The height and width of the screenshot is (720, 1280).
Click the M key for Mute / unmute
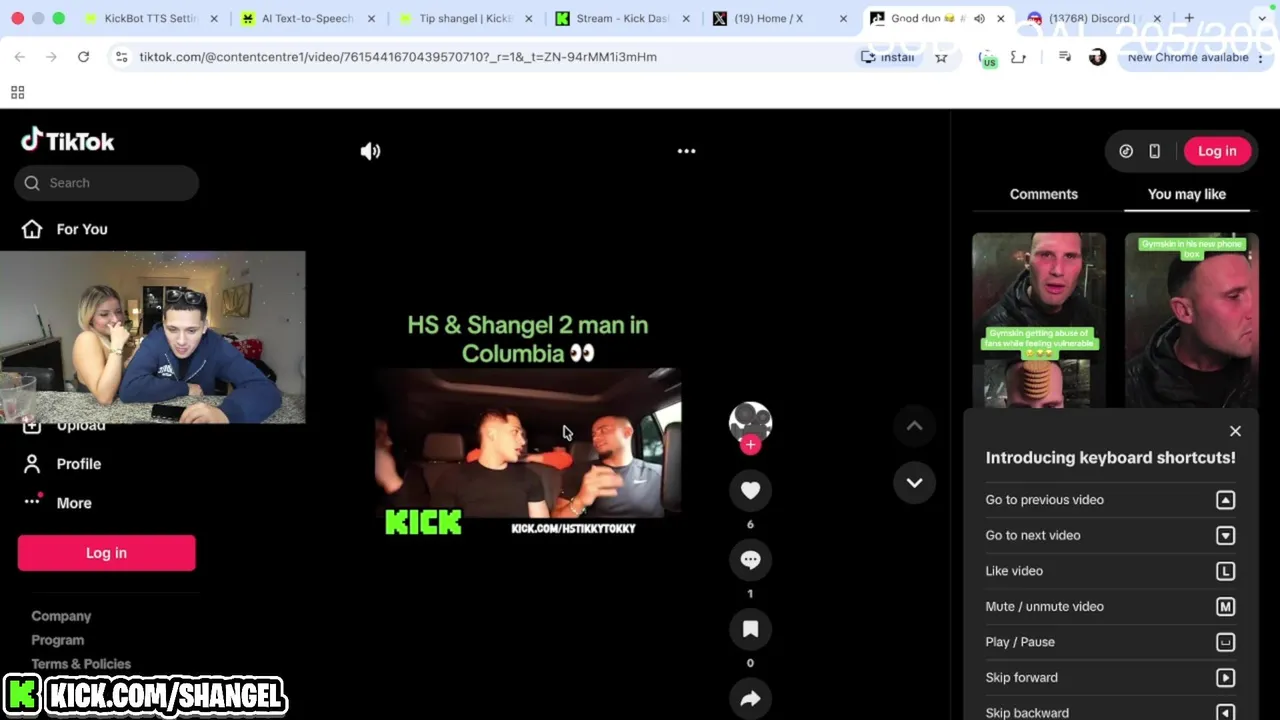[x=1225, y=606]
